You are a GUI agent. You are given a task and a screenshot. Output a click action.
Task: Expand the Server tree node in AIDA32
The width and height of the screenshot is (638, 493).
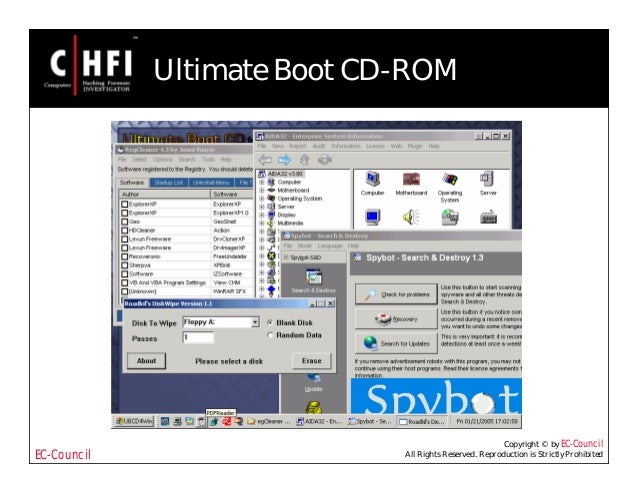(x=262, y=207)
